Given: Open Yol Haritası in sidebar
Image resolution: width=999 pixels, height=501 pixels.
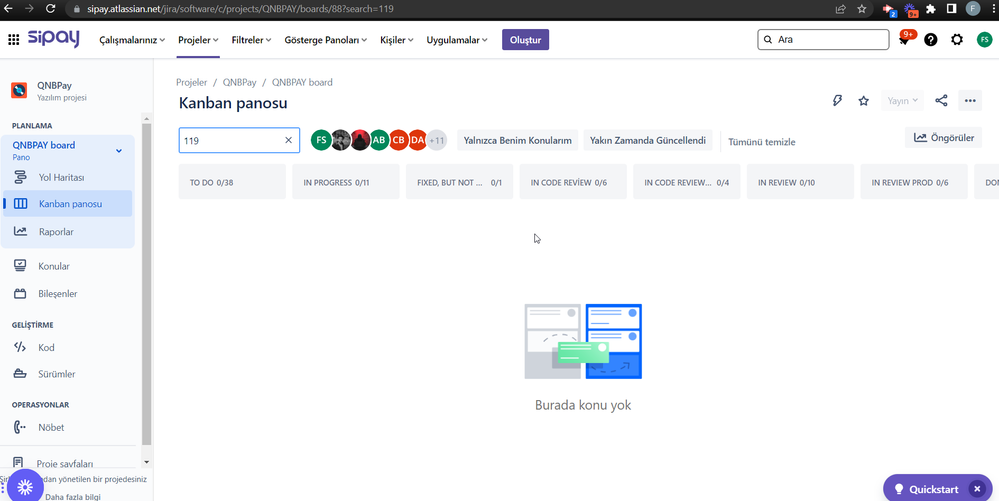Looking at the screenshot, I should point(68,177).
